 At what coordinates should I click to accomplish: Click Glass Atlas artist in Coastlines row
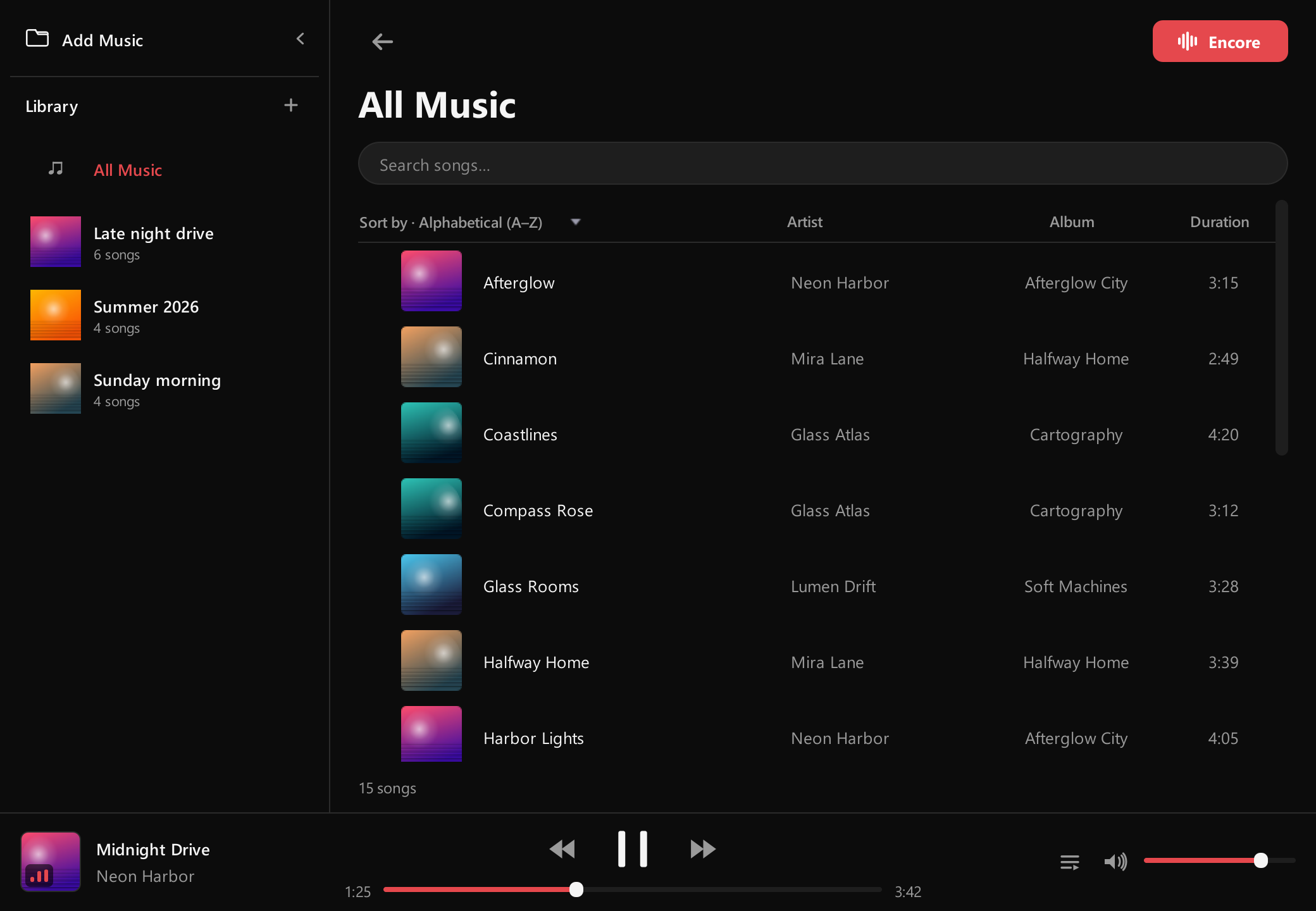coord(830,435)
